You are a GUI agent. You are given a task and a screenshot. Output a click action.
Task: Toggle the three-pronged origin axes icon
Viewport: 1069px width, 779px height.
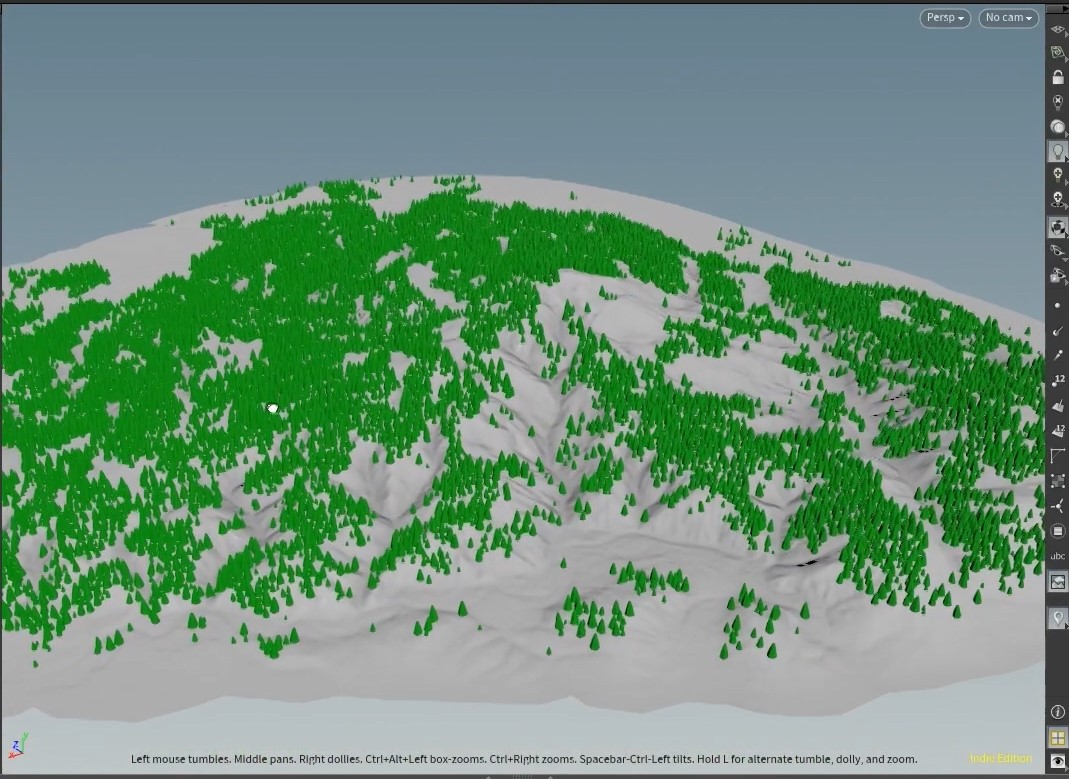(x=1057, y=506)
